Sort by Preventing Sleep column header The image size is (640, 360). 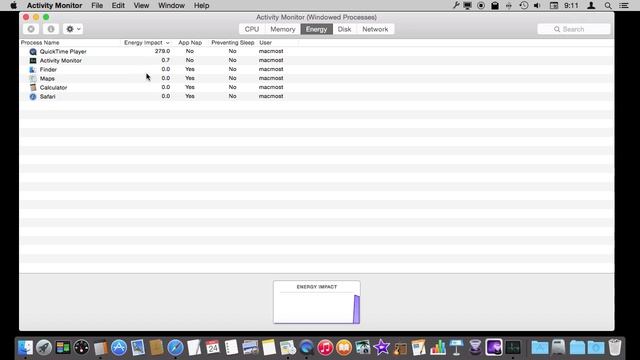233,42
